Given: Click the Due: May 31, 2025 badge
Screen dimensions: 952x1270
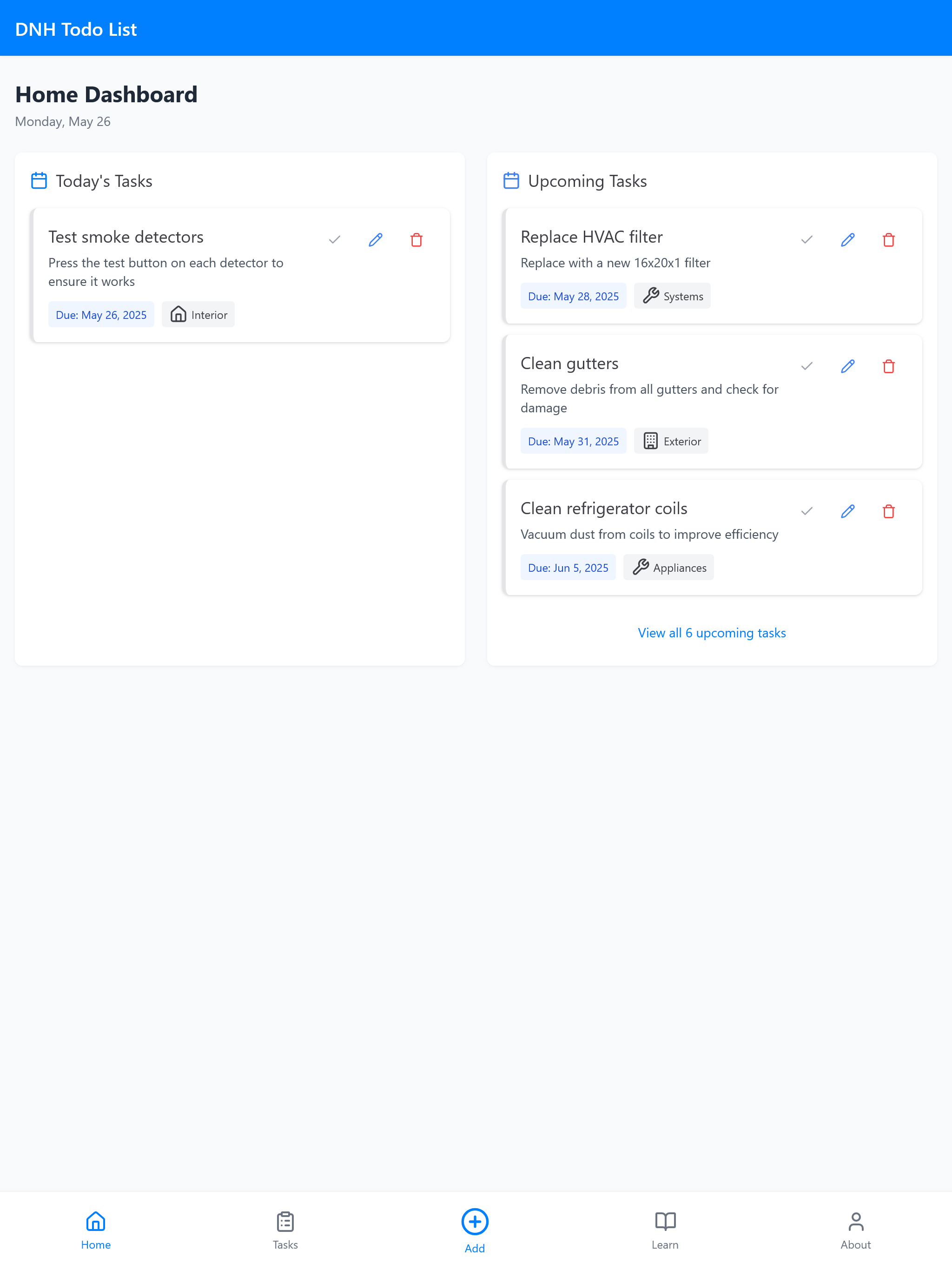Looking at the screenshot, I should 573,442.
